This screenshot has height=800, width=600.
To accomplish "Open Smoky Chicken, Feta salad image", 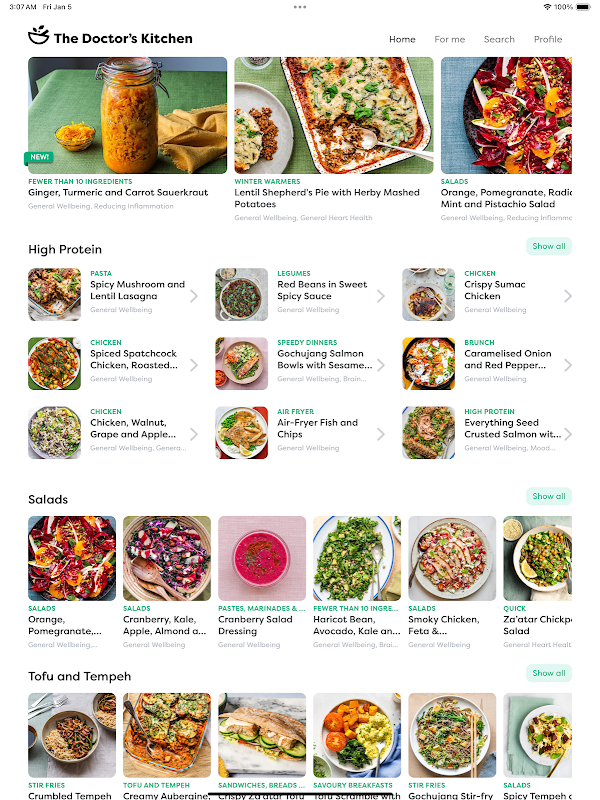I will pyautogui.click(x=452, y=558).
